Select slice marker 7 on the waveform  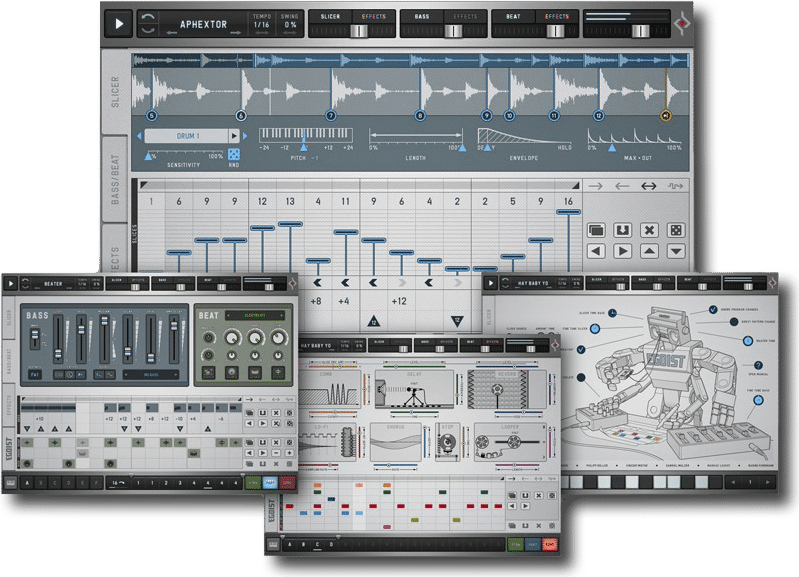[331, 116]
